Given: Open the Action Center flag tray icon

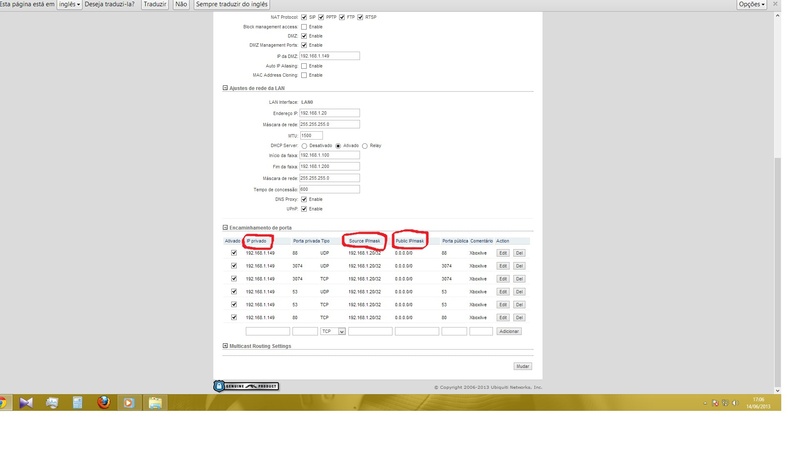Looking at the screenshot, I should pos(715,403).
